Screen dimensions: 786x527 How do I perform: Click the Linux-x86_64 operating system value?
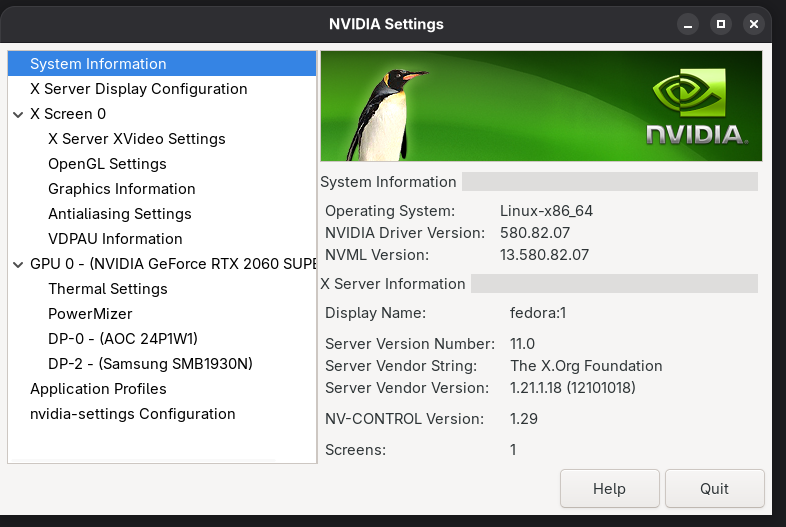[546, 211]
